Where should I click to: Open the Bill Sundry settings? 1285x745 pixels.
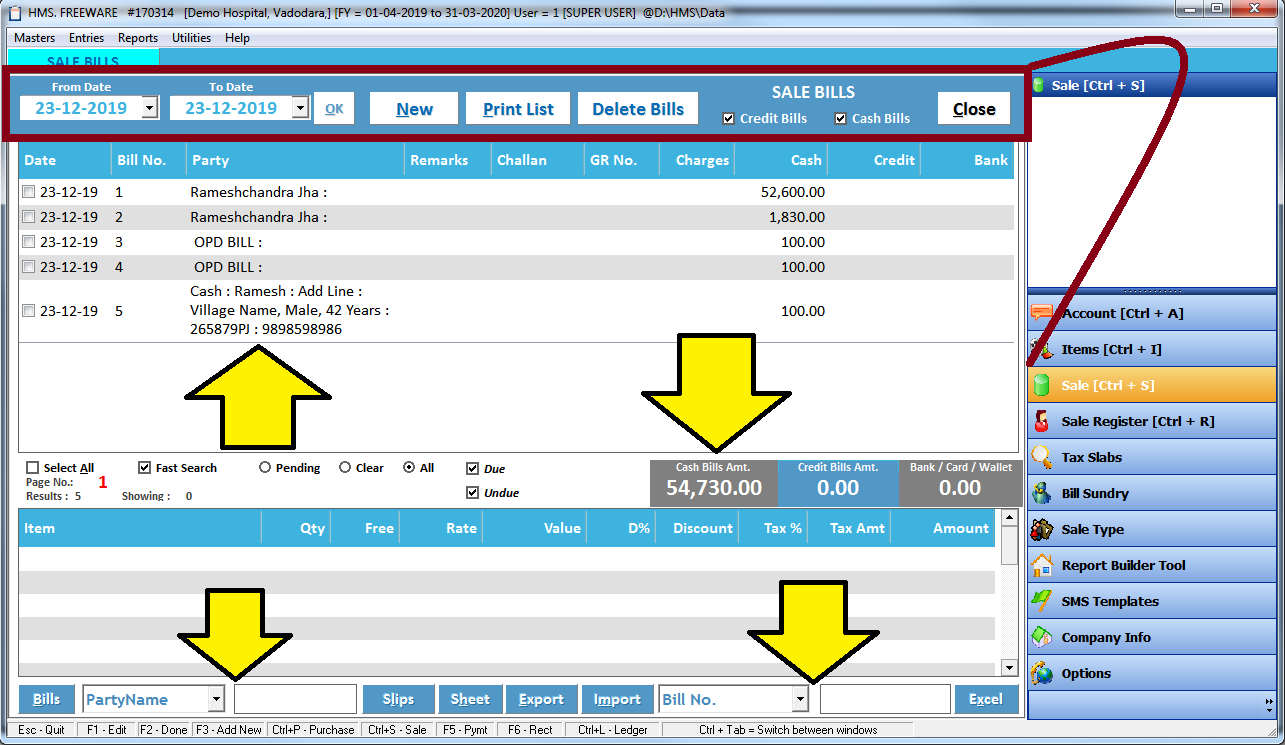pos(1098,493)
